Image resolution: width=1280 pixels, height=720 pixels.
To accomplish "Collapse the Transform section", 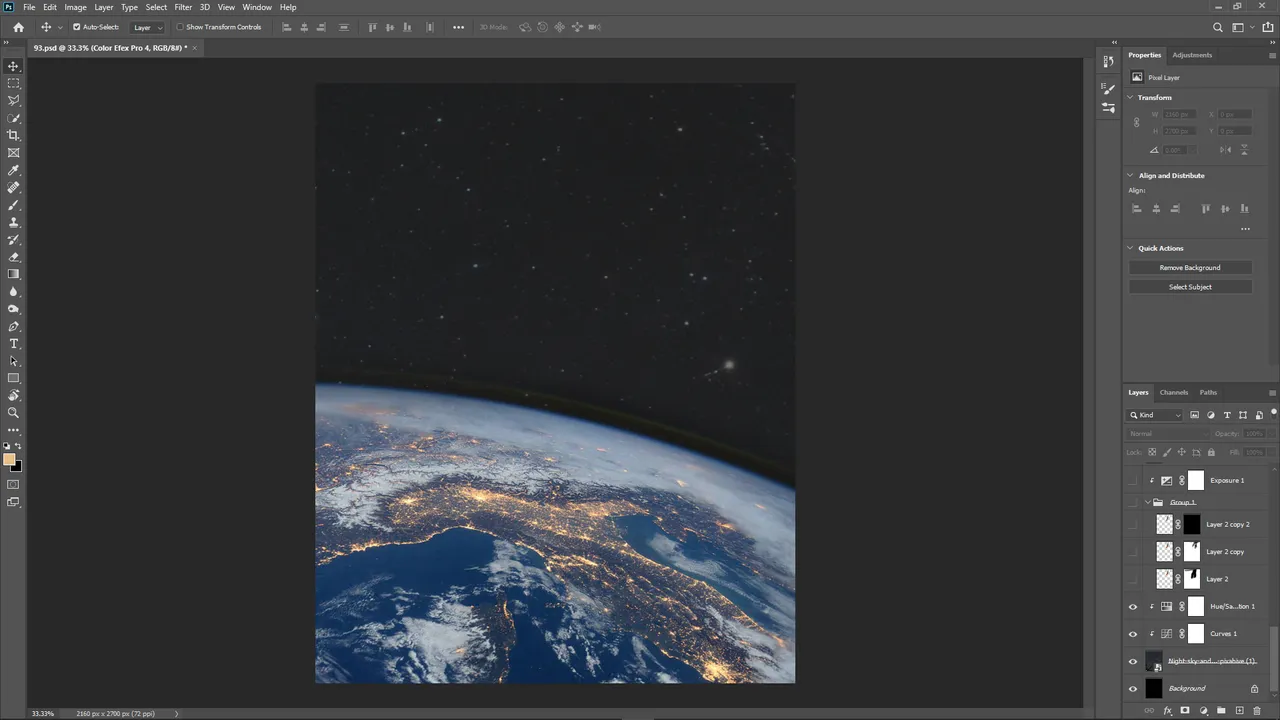I will tap(1131, 98).
